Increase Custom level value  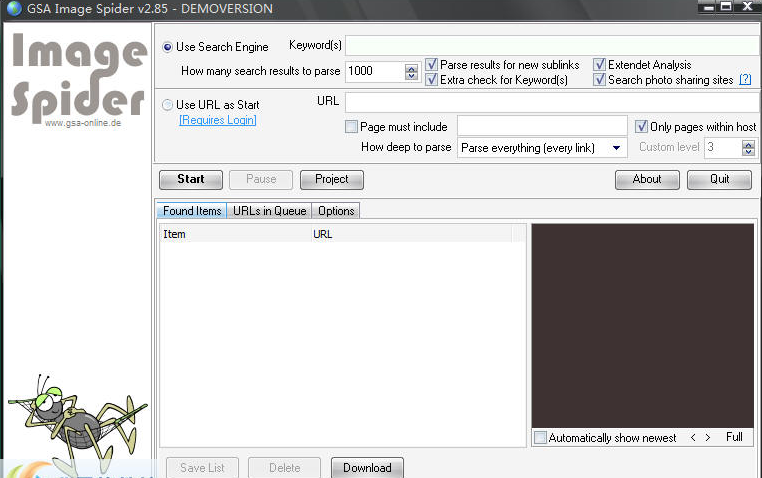748,144
